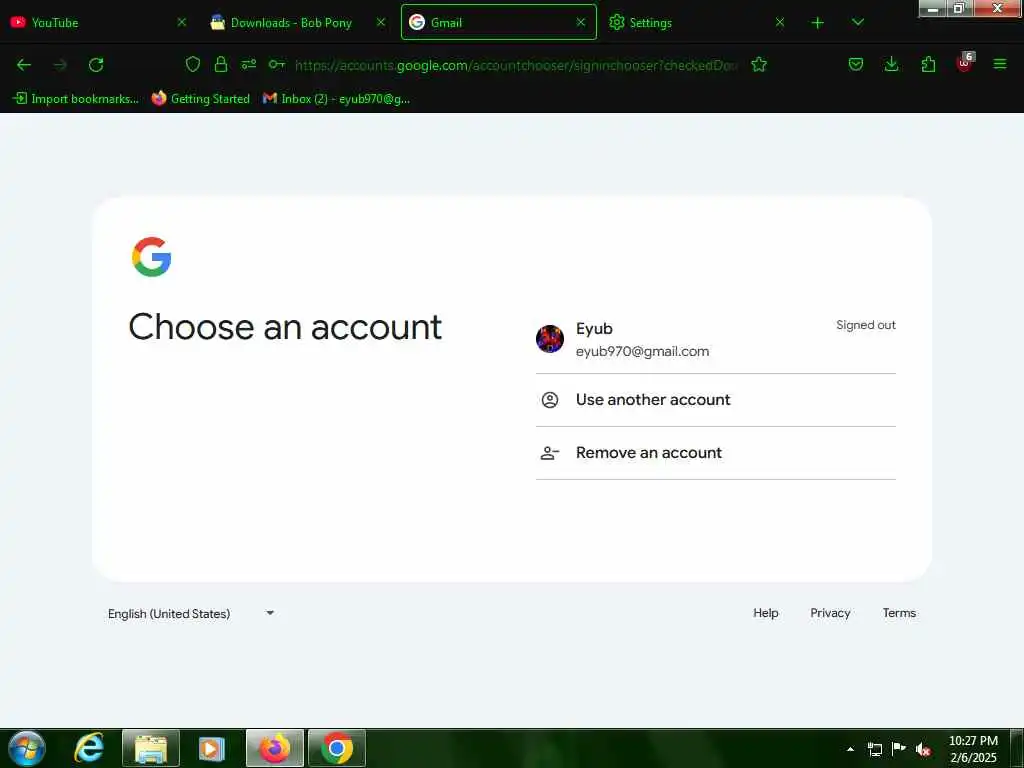The height and width of the screenshot is (768, 1024).
Task: Close the YouTube tab
Action: 182,22
